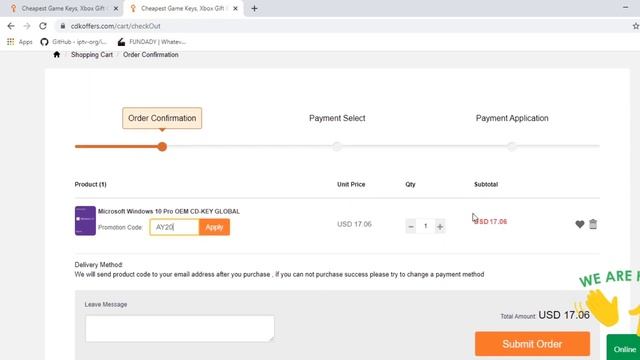Screen dimensions: 640x360
Task: Click the Product (1) column header
Action: coord(91,184)
